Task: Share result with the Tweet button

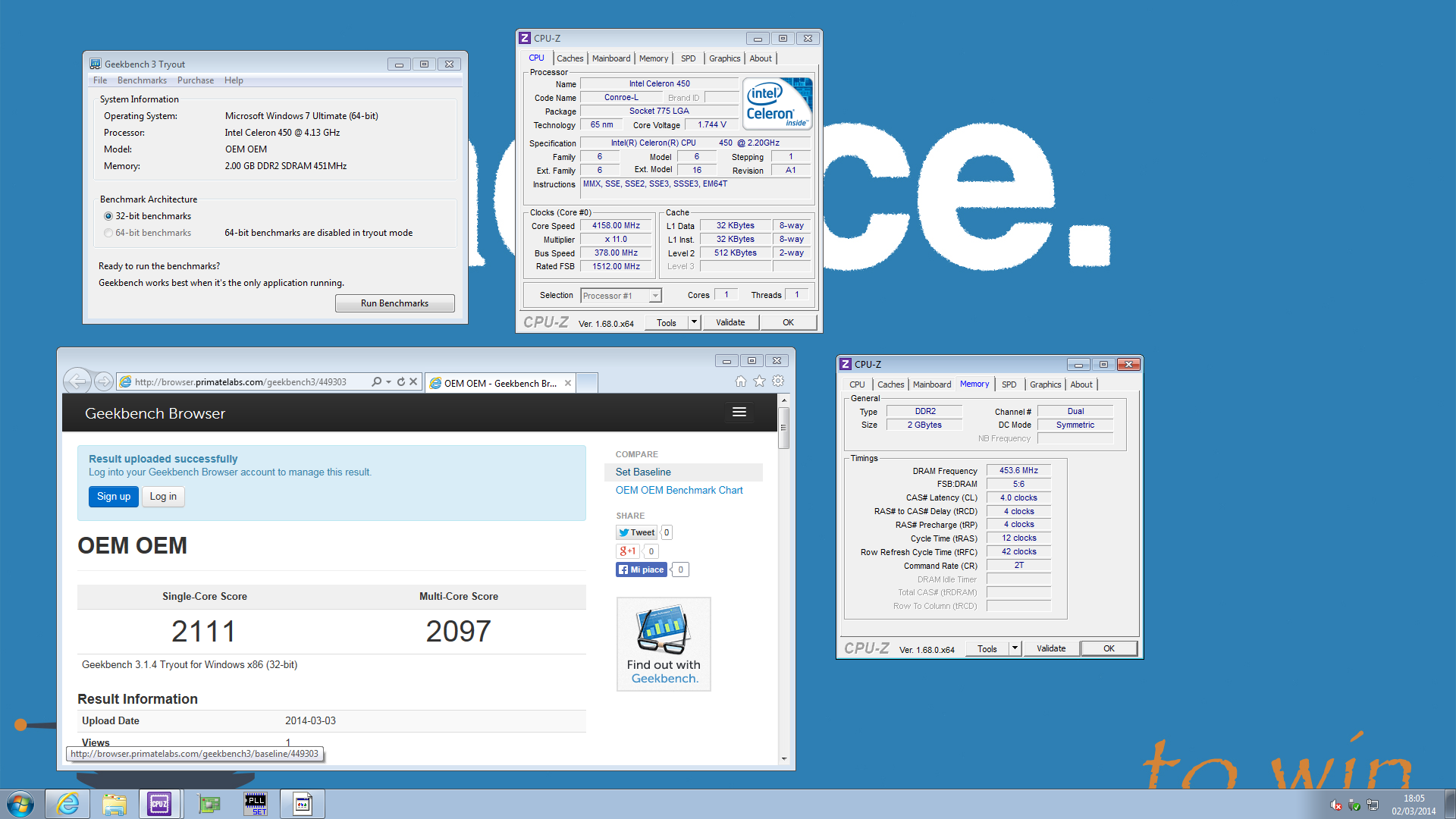Action: 636,532
